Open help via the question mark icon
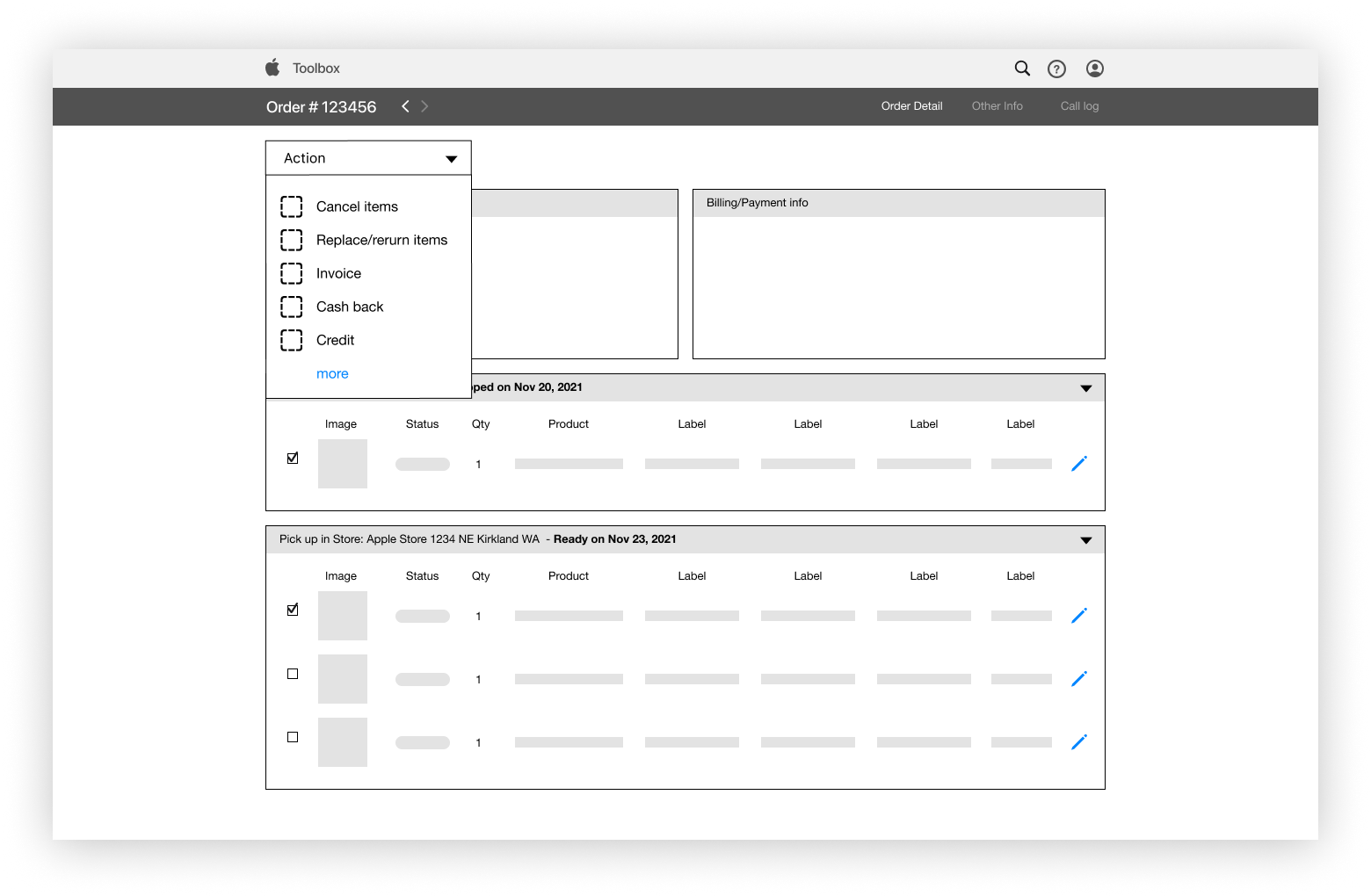Viewport: 1371px width, 896px height. [1057, 69]
